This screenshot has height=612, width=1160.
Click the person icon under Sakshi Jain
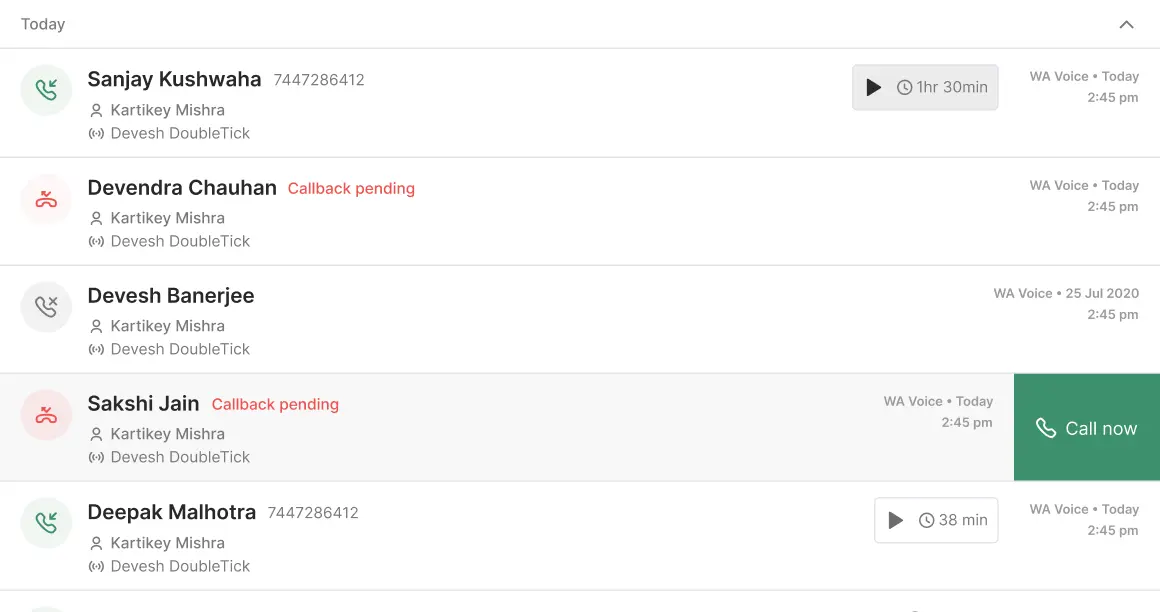click(97, 434)
